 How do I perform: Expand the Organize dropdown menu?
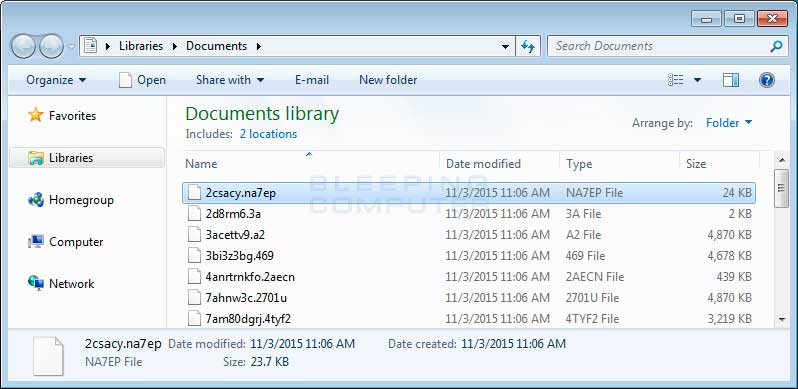[56, 80]
